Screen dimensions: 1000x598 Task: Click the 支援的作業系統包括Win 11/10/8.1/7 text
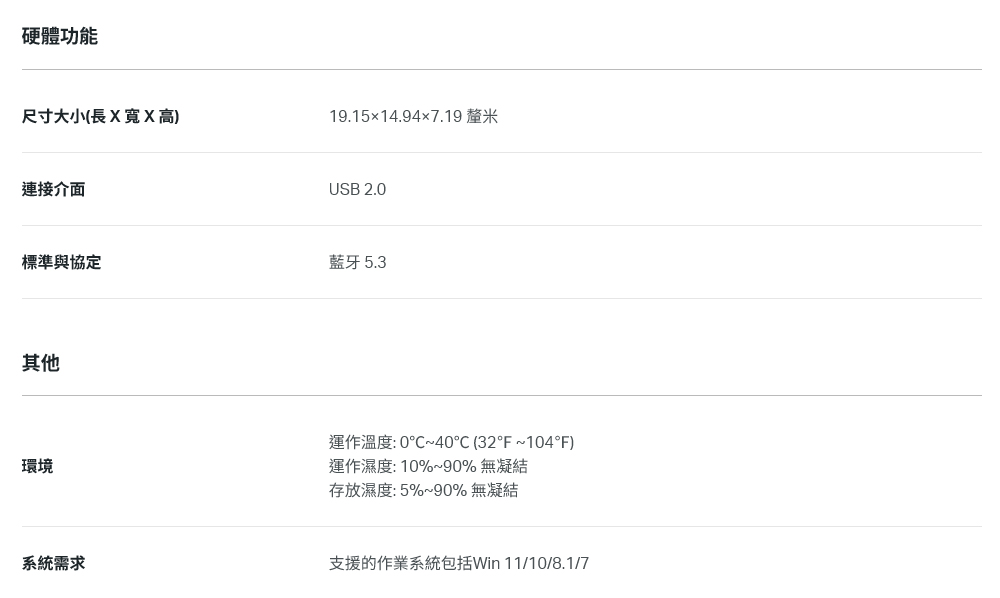(459, 564)
